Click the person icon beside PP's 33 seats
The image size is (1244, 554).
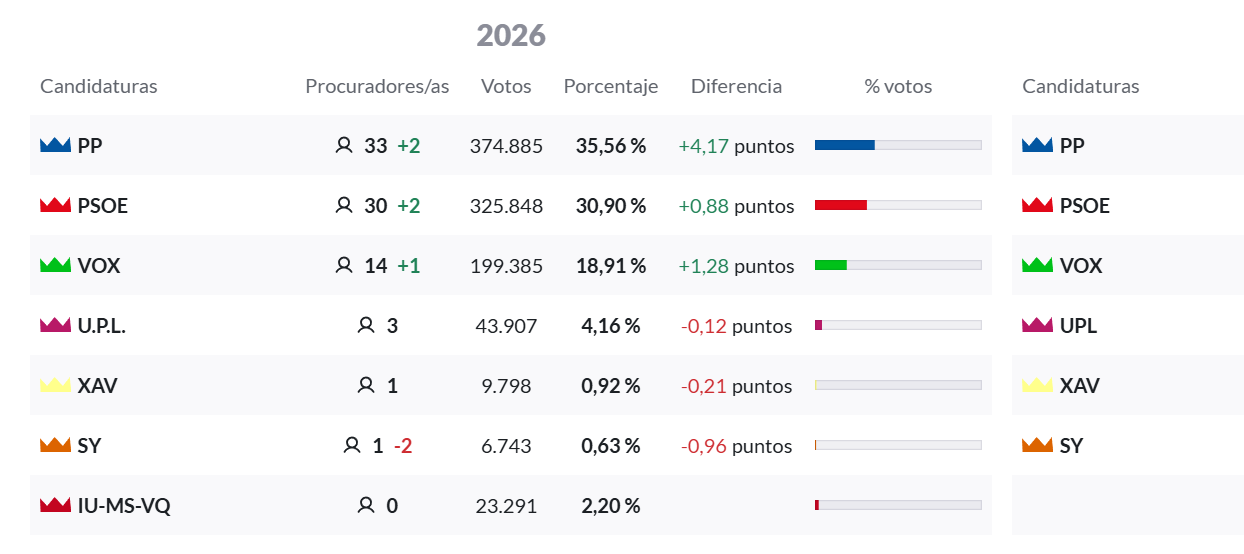pos(344,146)
